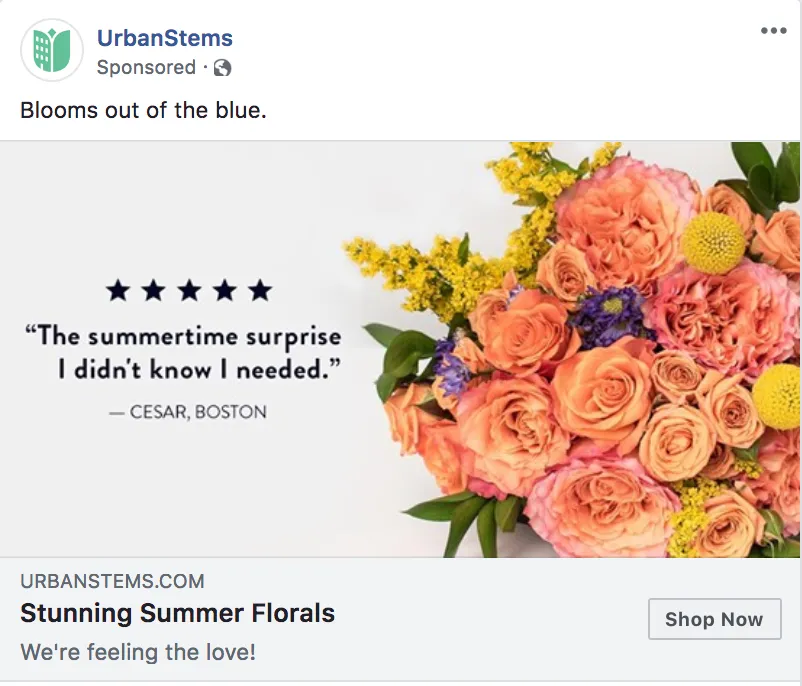Click the Sponsored label under UrbanStems
The height and width of the screenshot is (686, 802).
(x=146, y=68)
